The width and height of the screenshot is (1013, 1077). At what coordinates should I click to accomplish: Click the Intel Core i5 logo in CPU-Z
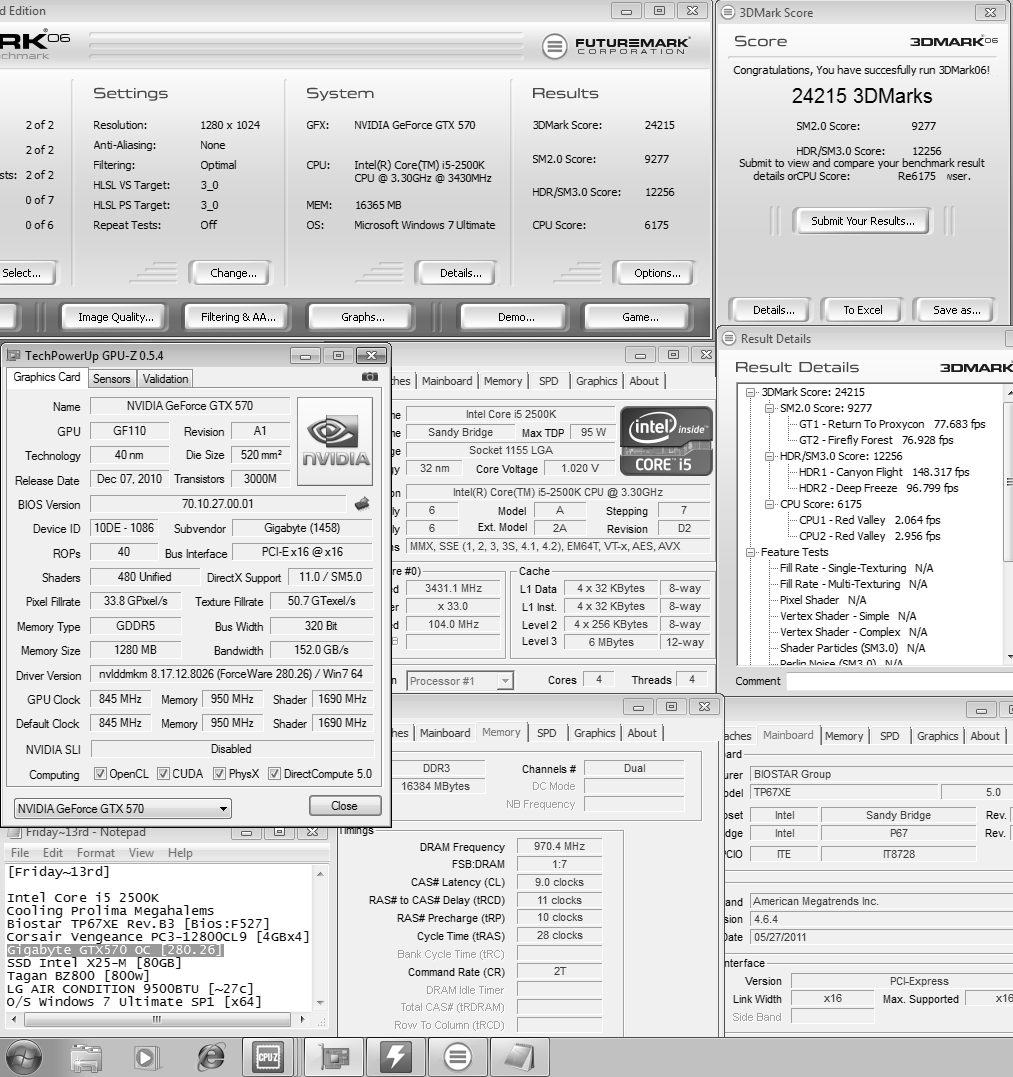point(666,442)
